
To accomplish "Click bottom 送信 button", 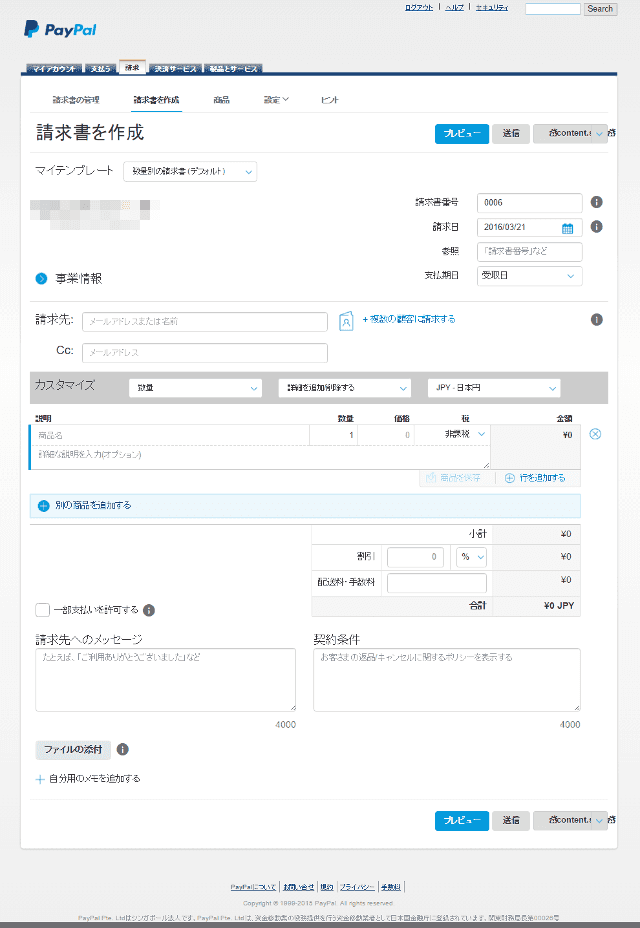I will (x=511, y=820).
